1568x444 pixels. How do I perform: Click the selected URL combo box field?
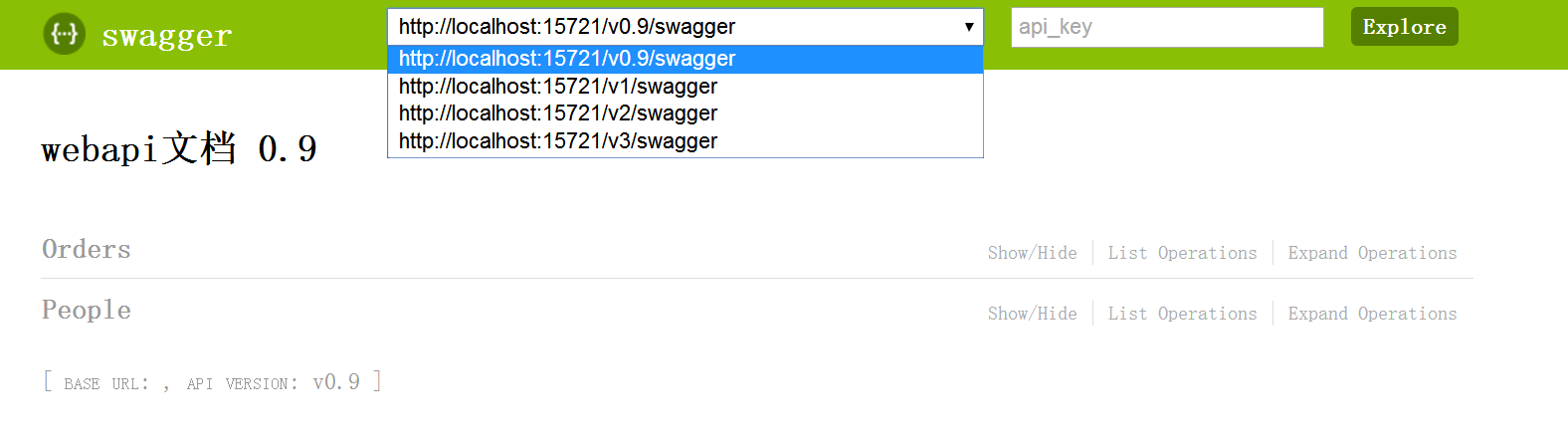tap(686, 27)
